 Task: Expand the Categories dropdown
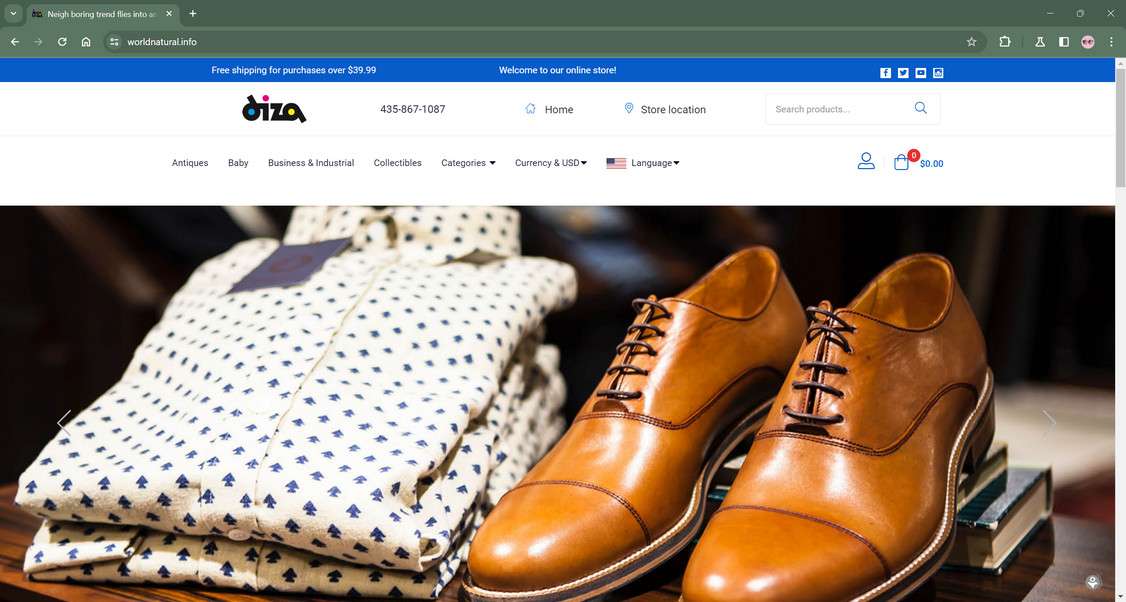(468, 163)
